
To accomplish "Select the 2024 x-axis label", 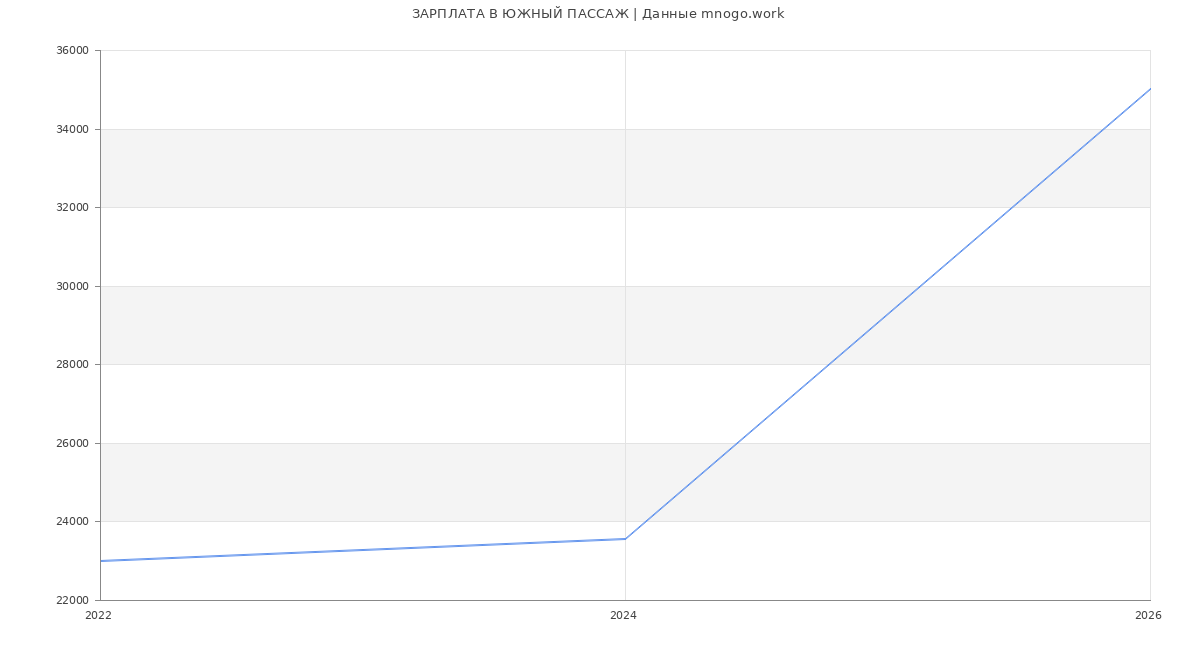I will [623, 616].
